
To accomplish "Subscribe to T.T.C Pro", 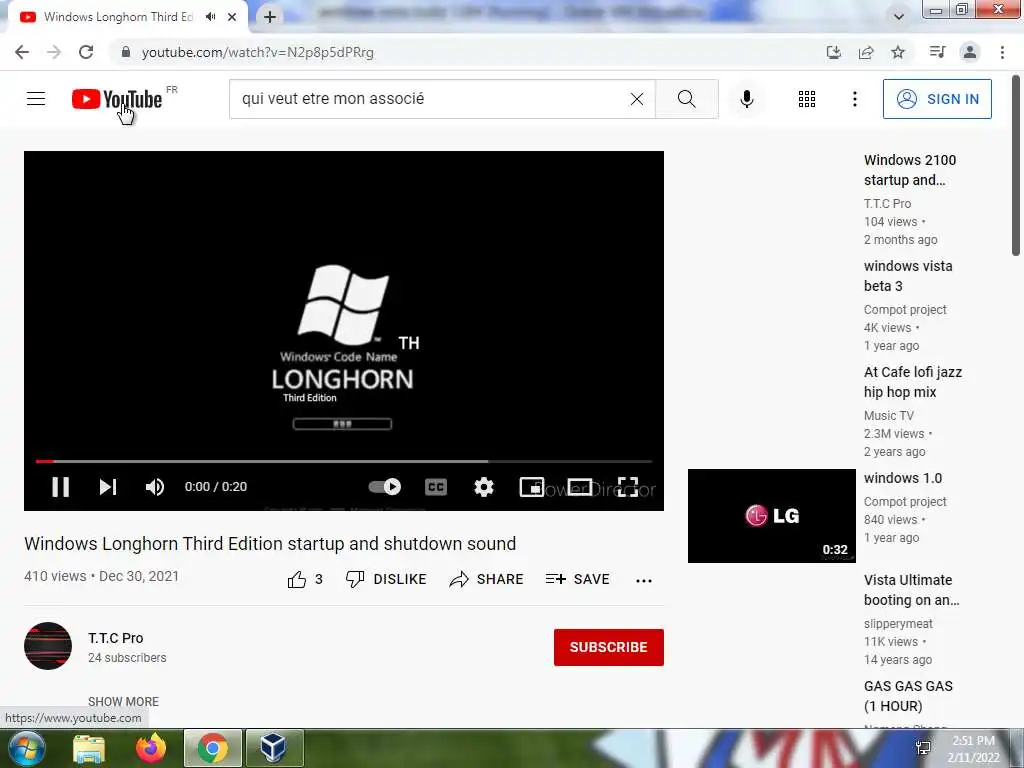I will pos(609,647).
